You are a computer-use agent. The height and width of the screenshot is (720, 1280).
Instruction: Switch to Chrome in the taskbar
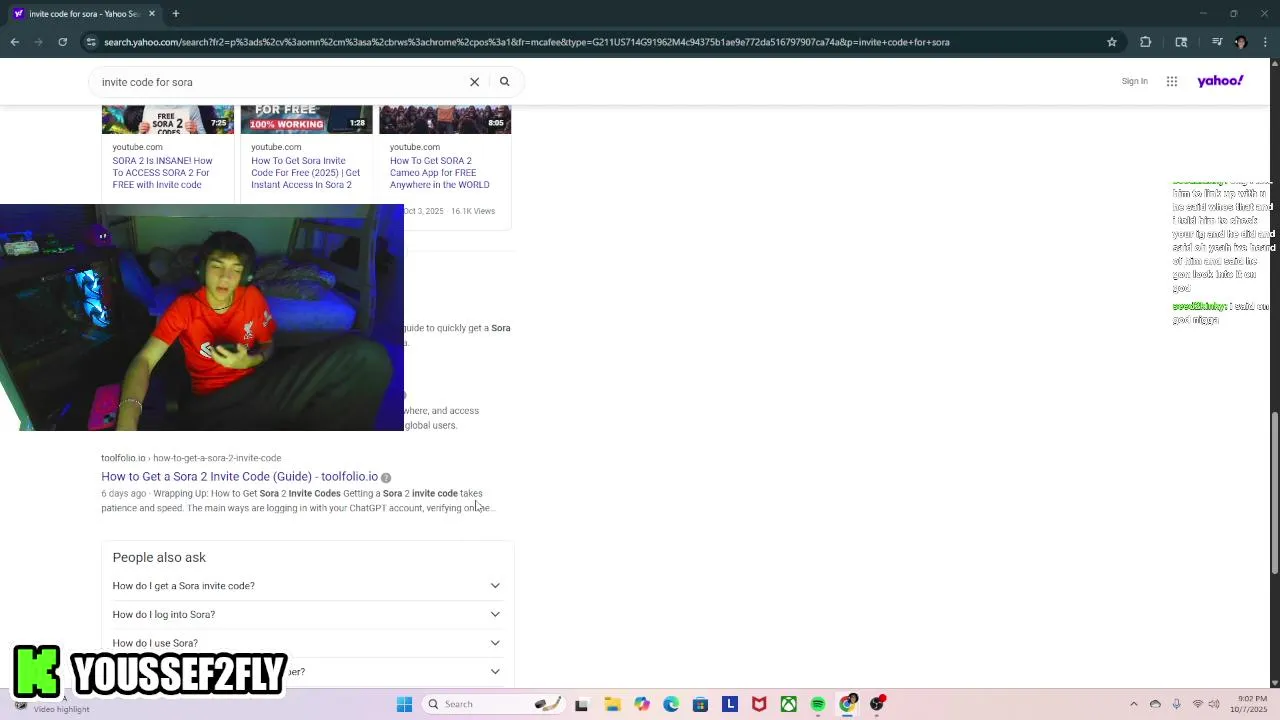click(848, 704)
